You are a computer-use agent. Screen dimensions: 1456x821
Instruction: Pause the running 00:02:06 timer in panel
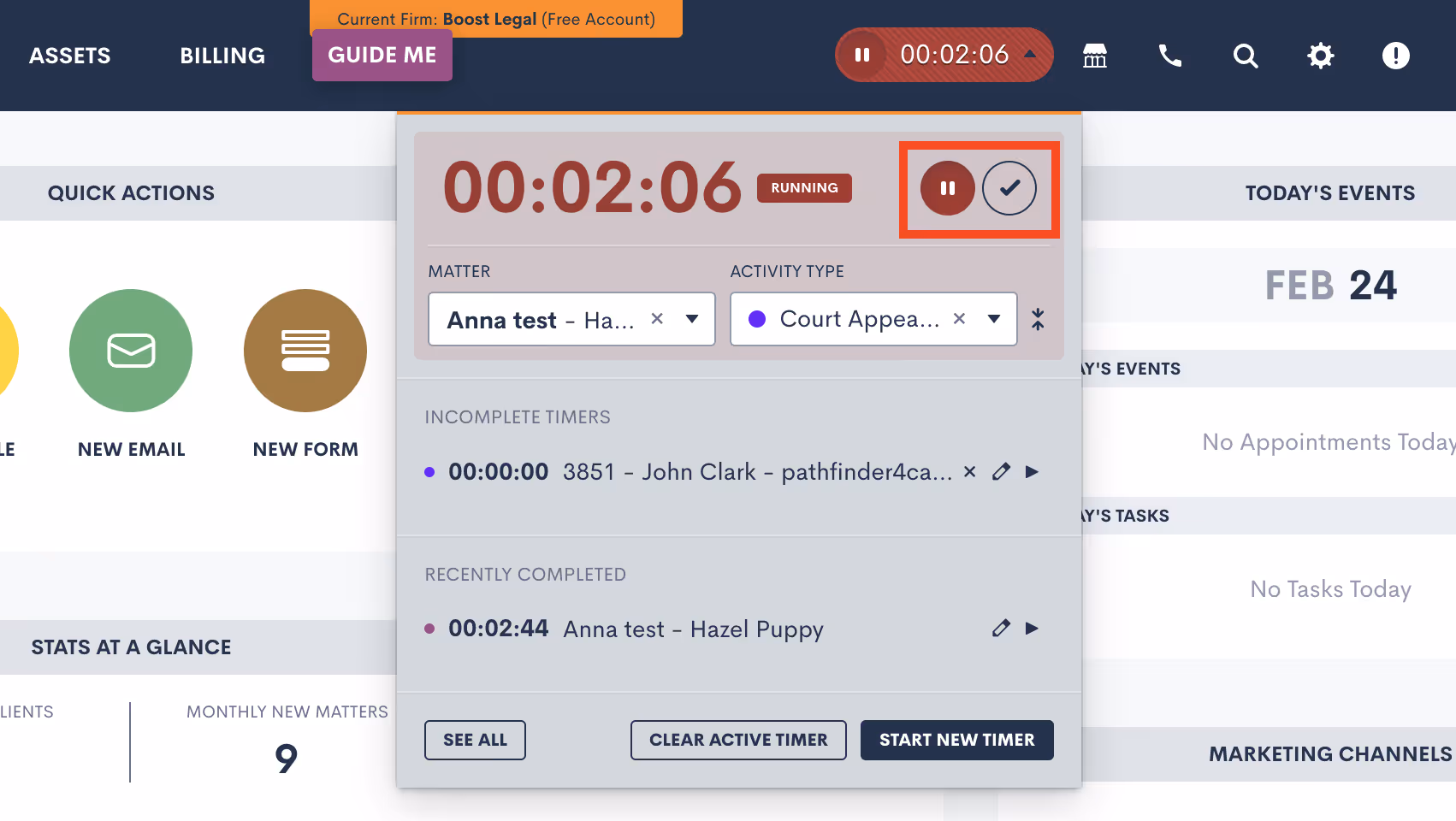click(x=948, y=188)
